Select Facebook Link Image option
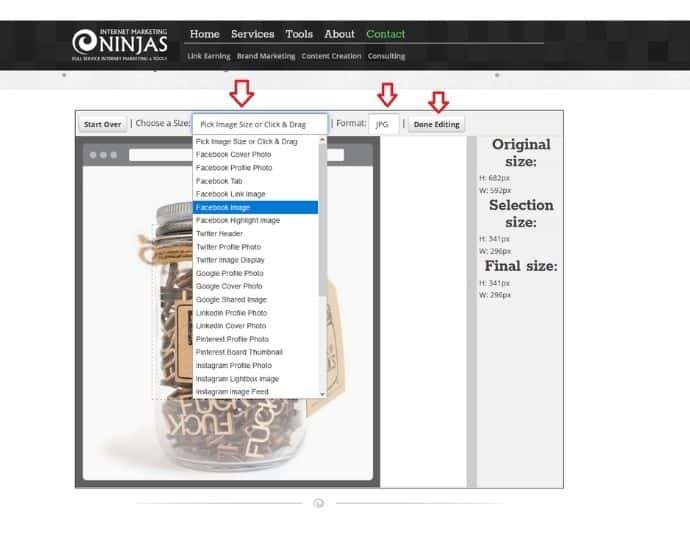Screen dimensions: 690x539 click(255, 194)
